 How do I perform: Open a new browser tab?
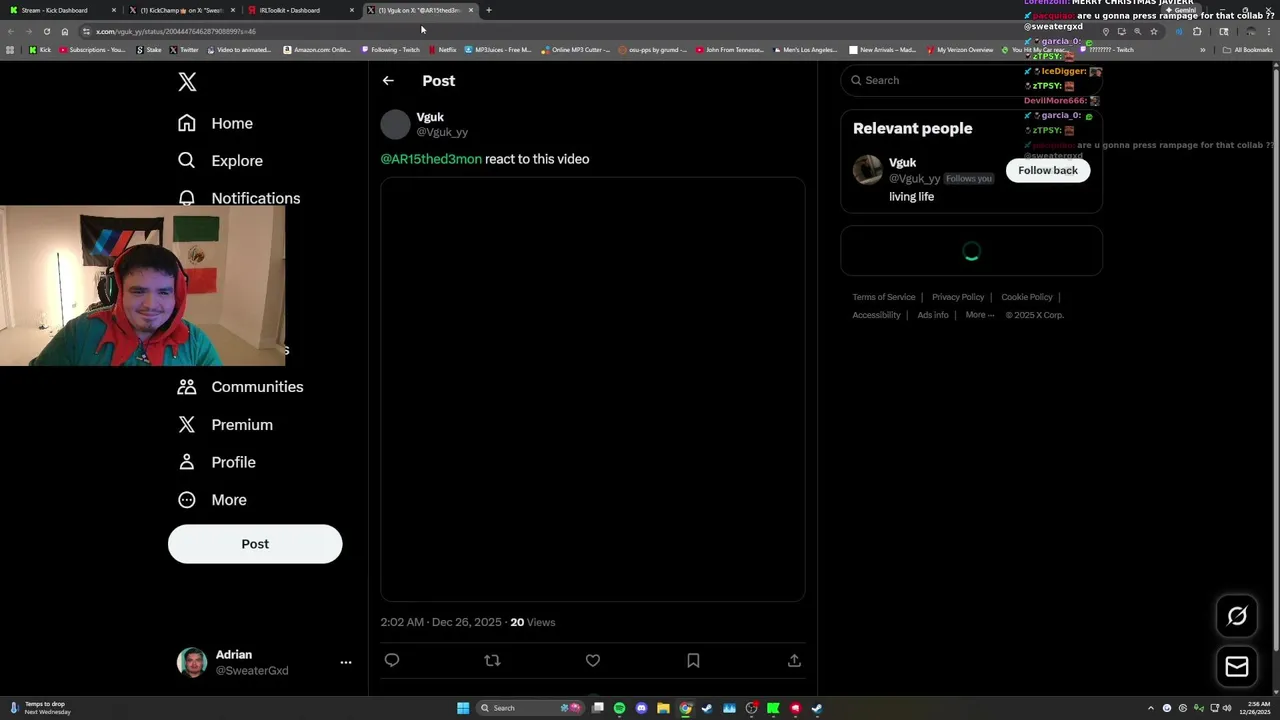(x=489, y=10)
